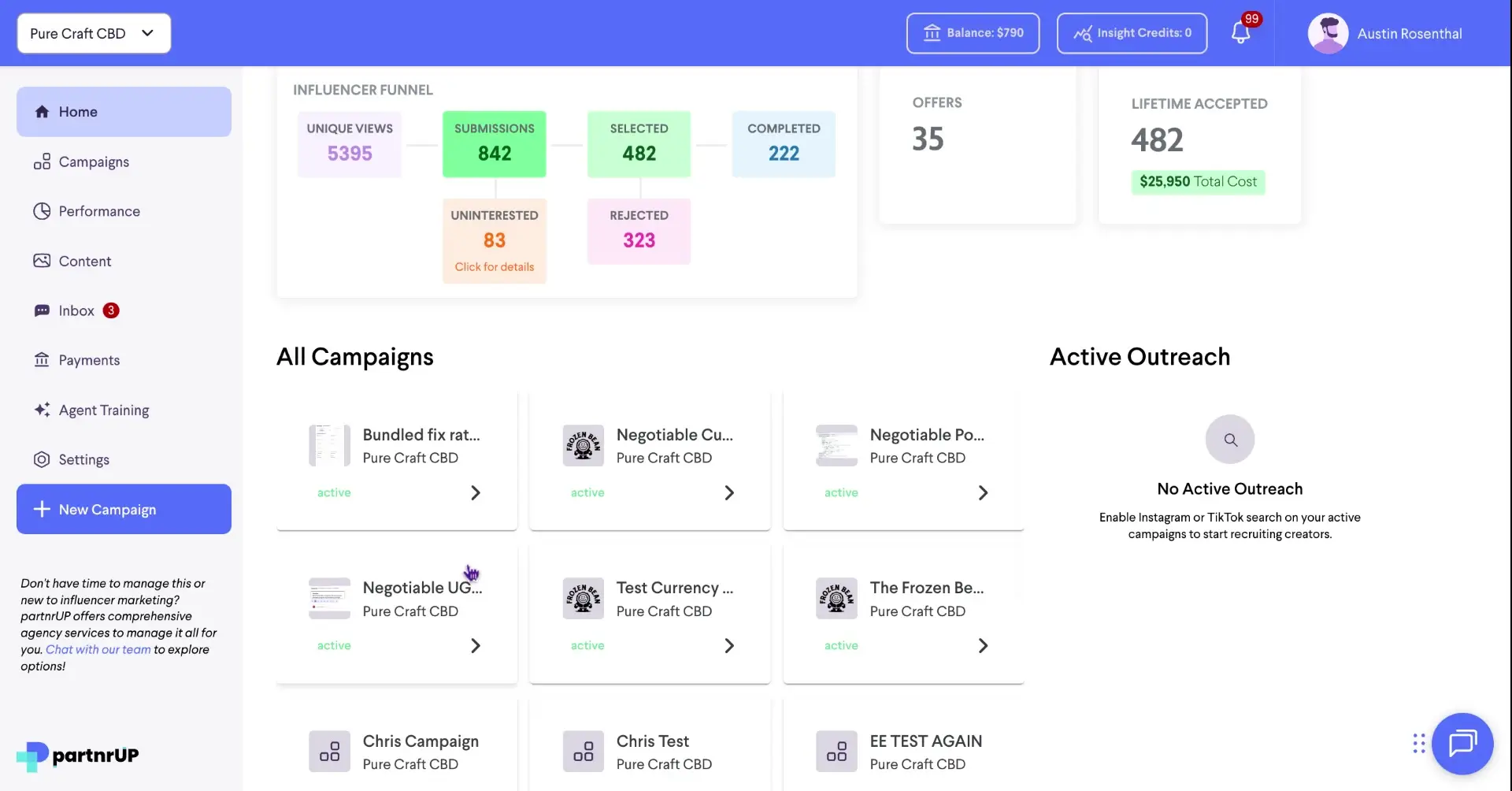Click the partnrUP logo at bottom left
The width and height of the screenshot is (1512, 791).
(76, 755)
